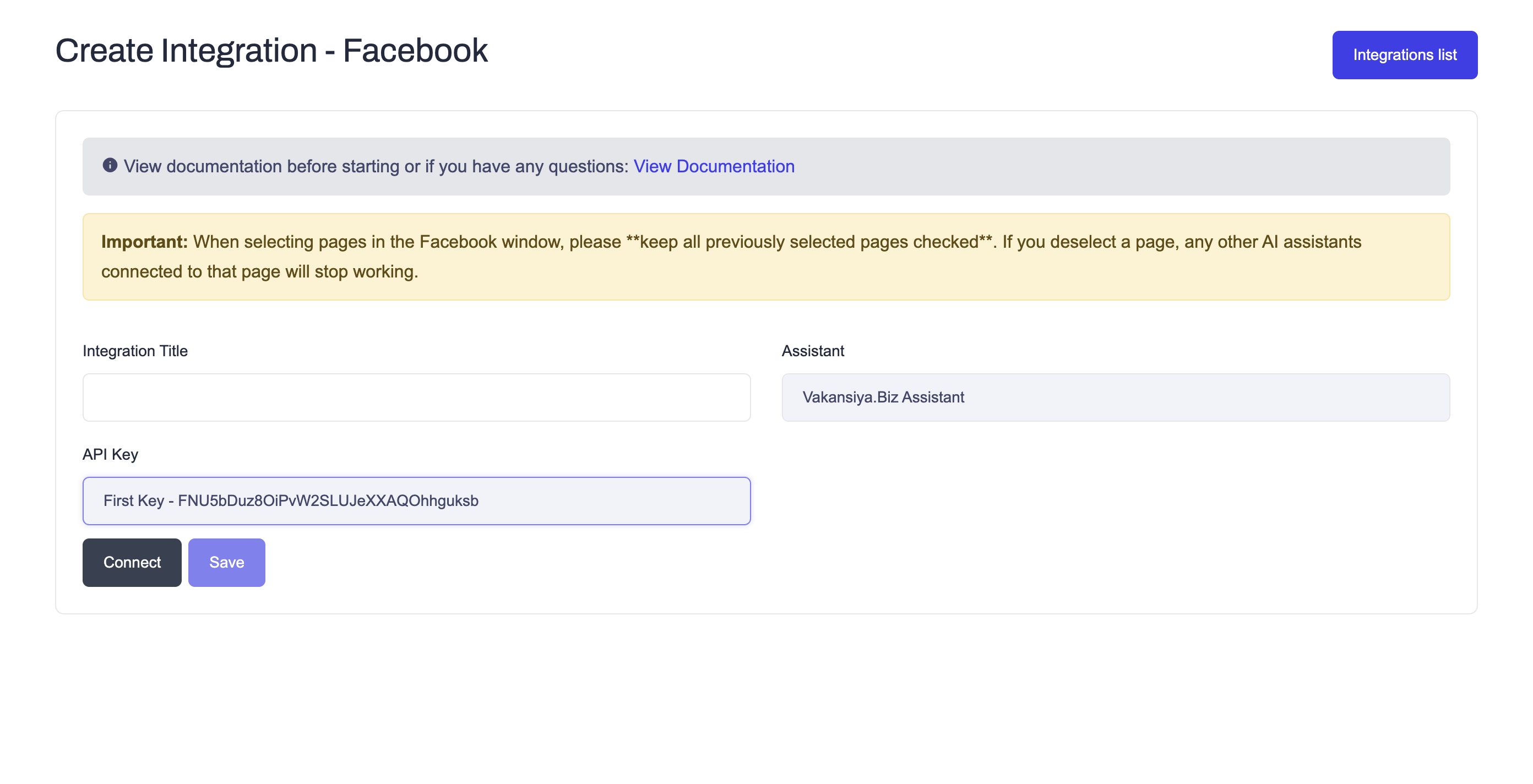The image size is (1533, 784).
Task: Click the bold Important: word in warning
Action: pyautogui.click(x=144, y=242)
